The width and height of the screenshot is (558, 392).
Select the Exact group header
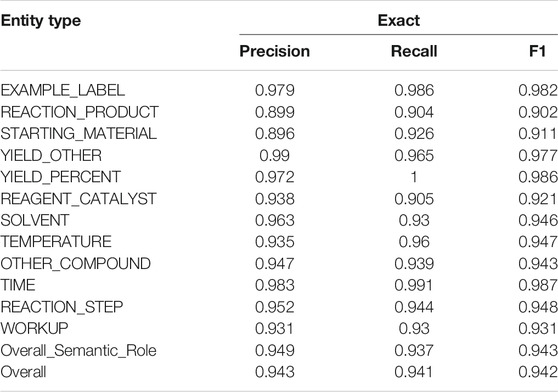point(399,20)
